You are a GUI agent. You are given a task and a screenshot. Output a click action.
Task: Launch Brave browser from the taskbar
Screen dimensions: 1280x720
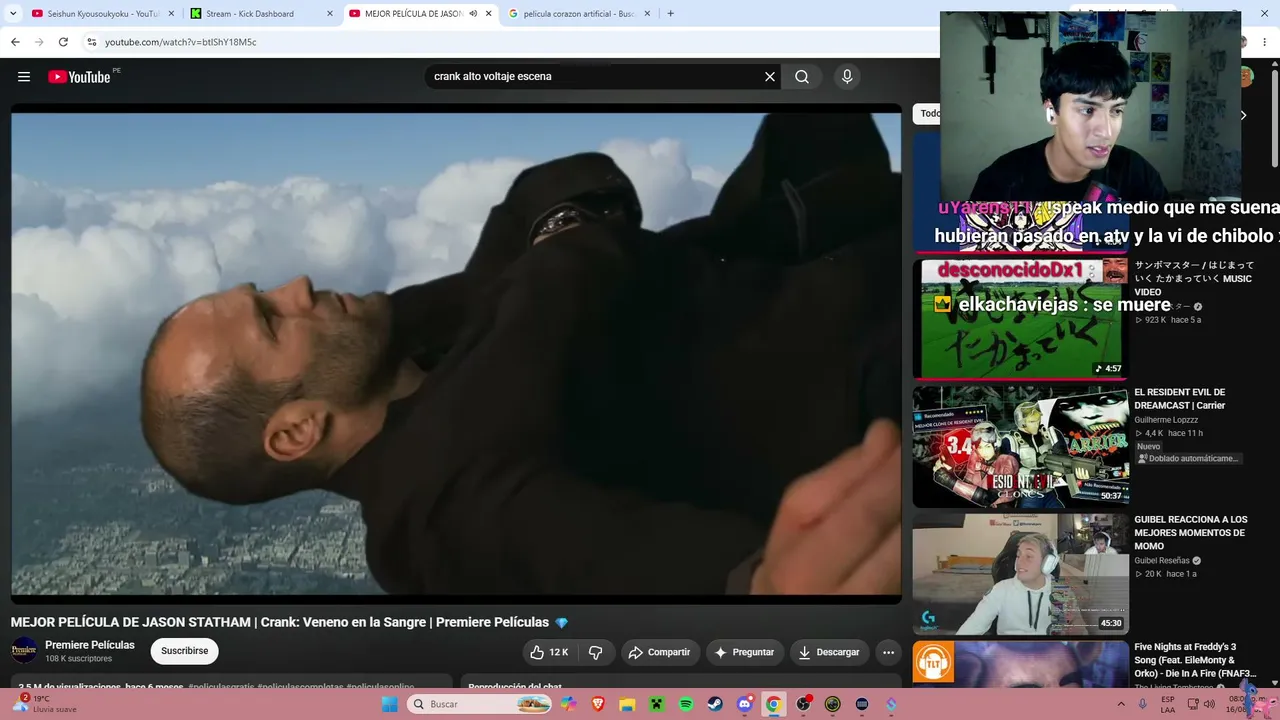[598, 704]
